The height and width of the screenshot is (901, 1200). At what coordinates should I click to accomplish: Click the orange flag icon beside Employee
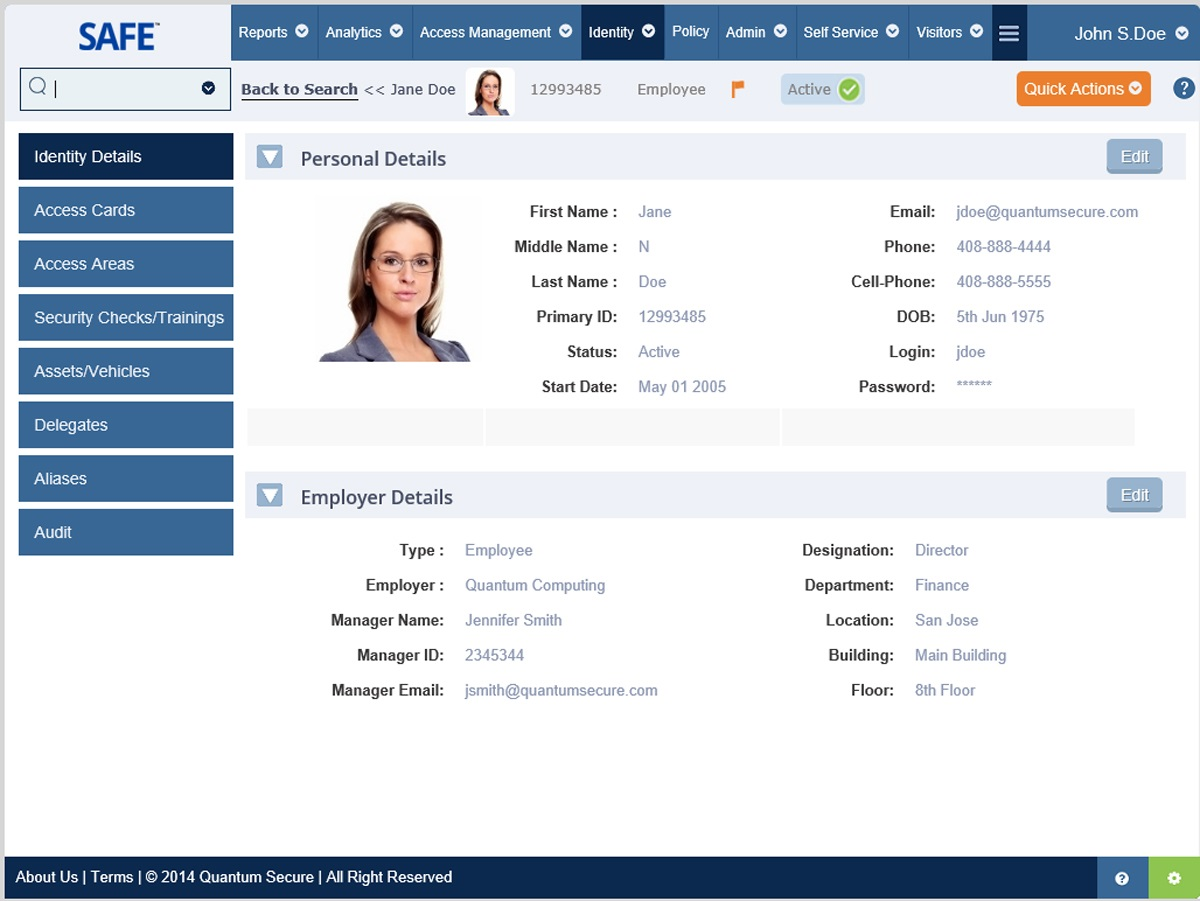738,89
